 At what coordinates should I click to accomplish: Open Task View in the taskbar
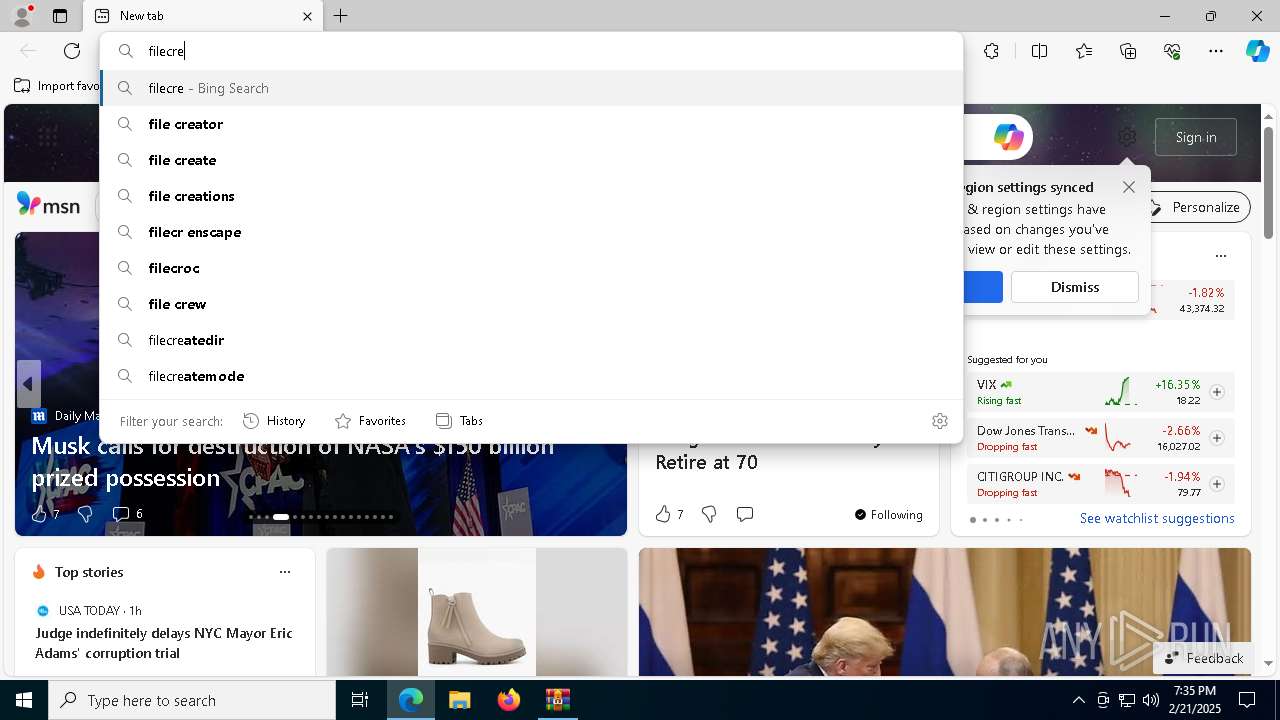click(360, 700)
